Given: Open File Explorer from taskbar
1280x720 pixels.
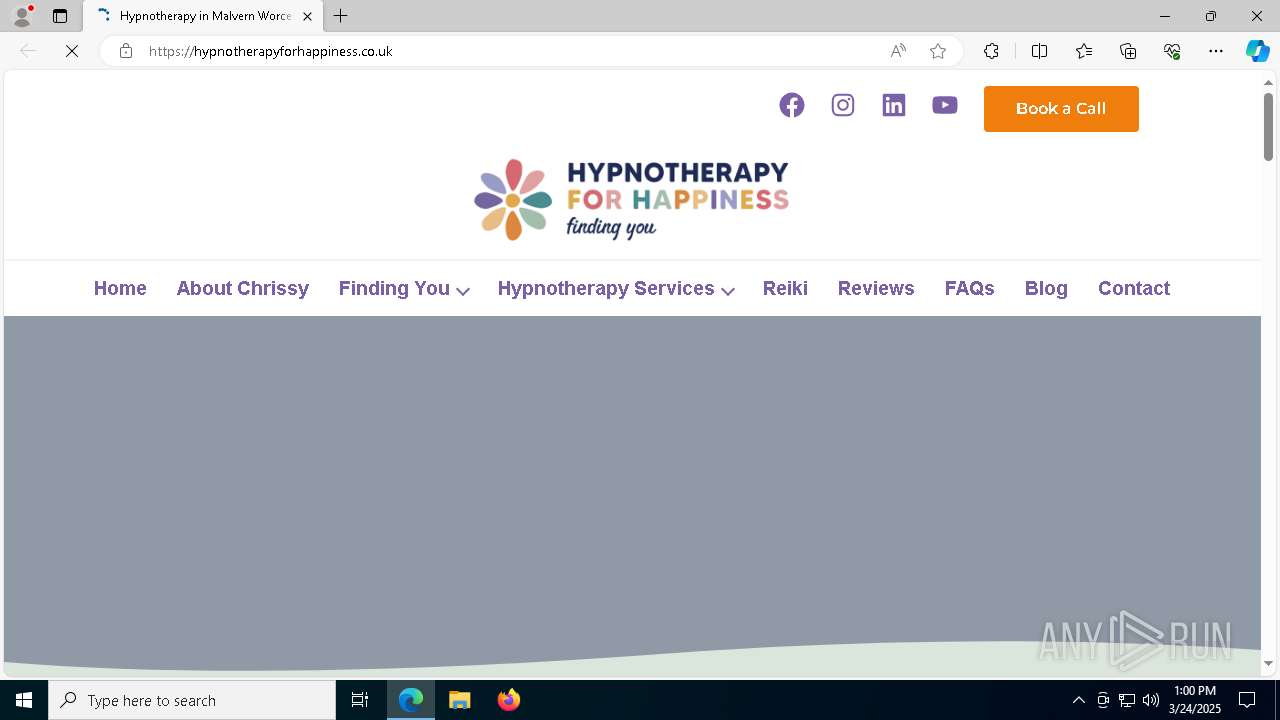Looking at the screenshot, I should [x=460, y=700].
